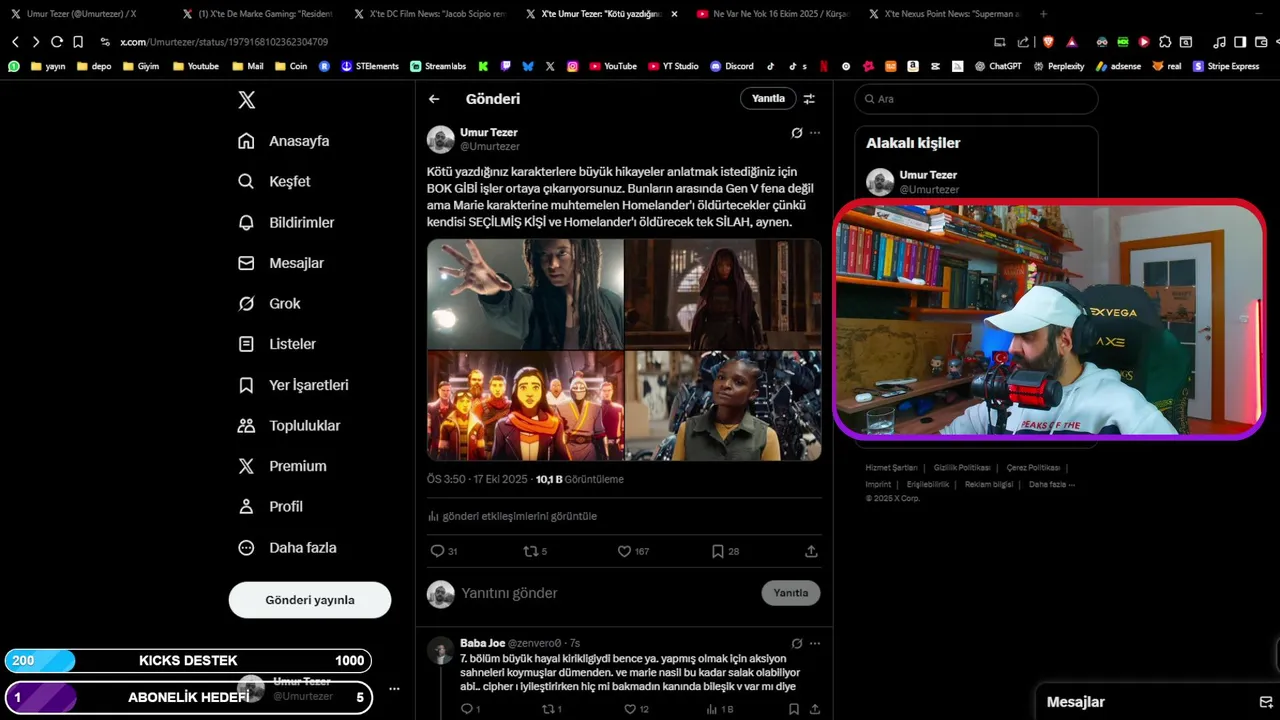Like Baba Joe's reply with 12 likes
1280x720 pixels.
(x=630, y=709)
